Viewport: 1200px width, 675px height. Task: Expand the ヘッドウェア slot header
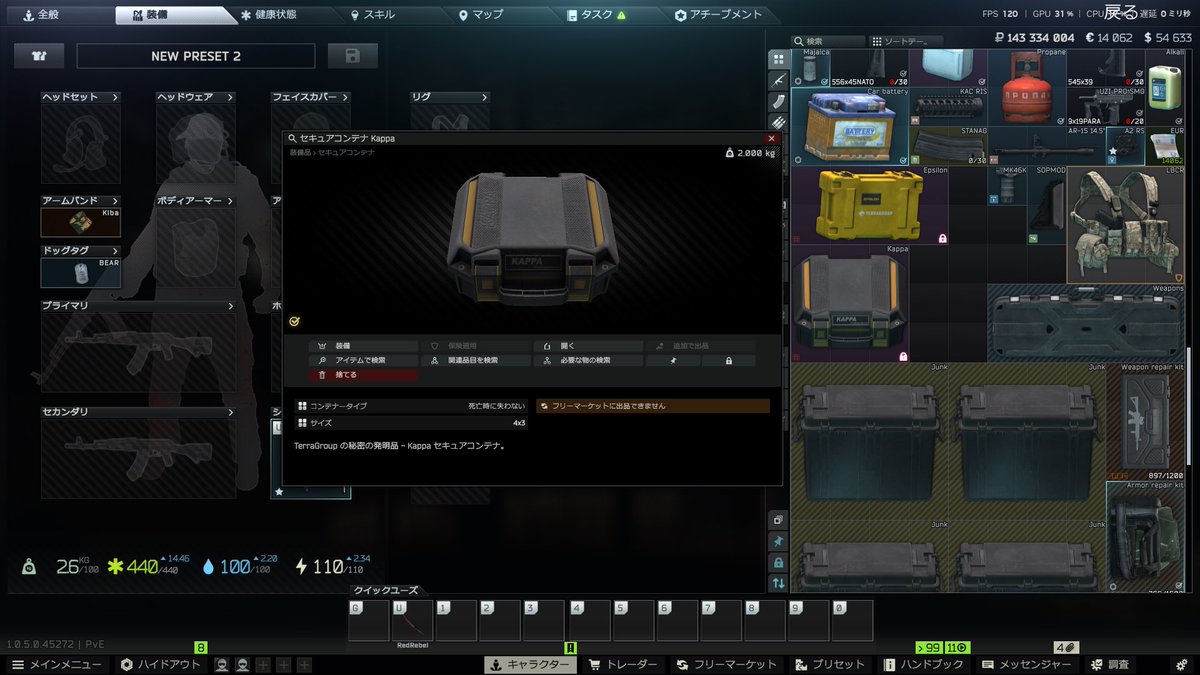tap(196, 97)
